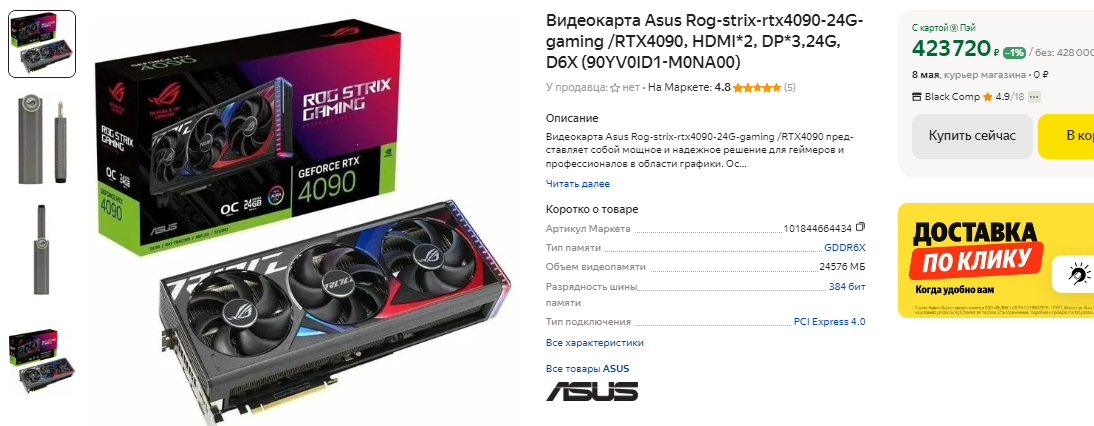Screen dimensions: 1094x426
Task: Show all specs via Все характеристики
Action: tap(594, 343)
